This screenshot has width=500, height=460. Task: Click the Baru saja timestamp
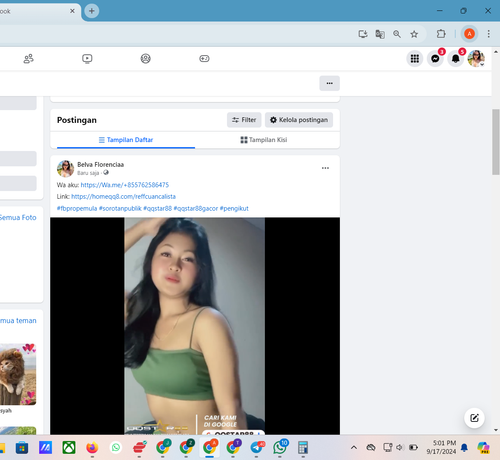point(88,173)
